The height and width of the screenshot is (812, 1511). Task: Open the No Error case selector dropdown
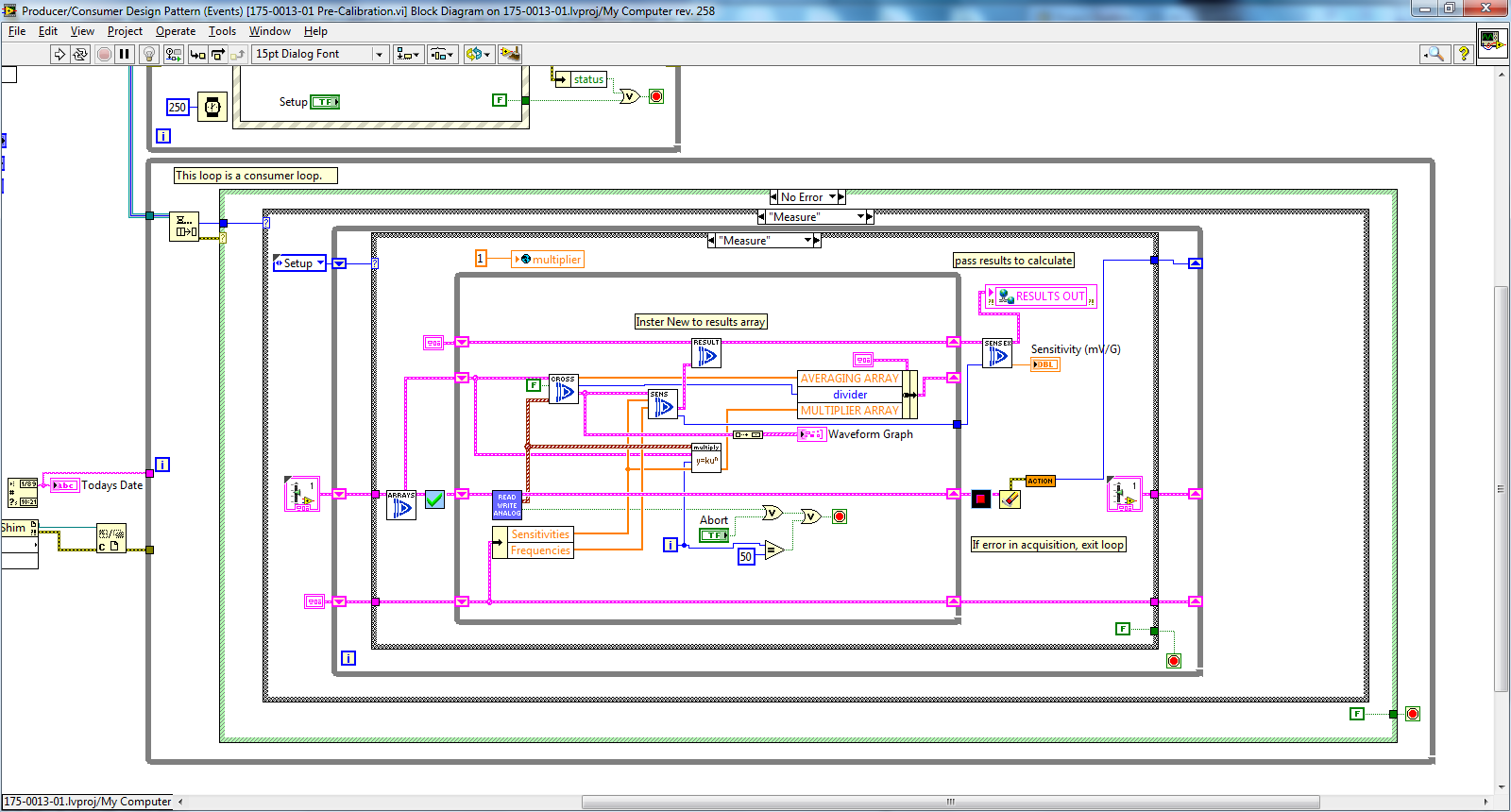(x=832, y=197)
